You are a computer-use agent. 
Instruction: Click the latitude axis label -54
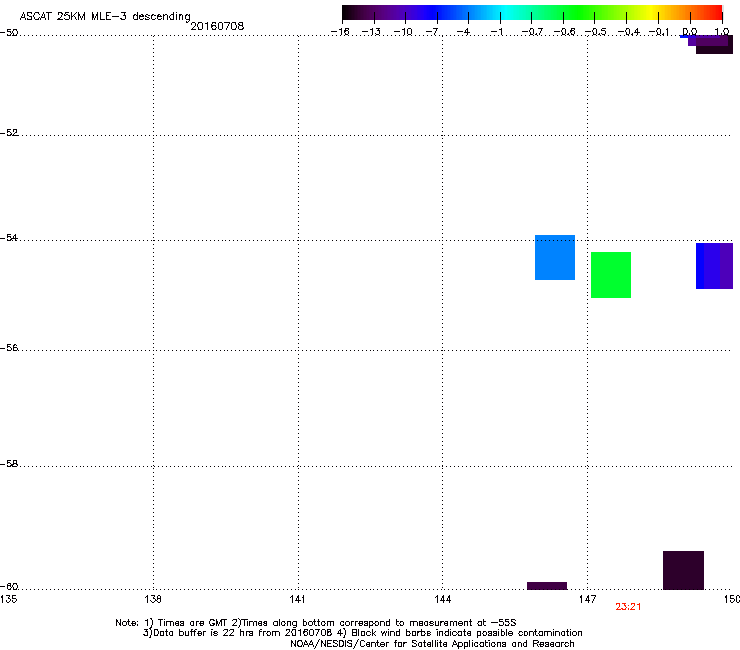click(9, 237)
